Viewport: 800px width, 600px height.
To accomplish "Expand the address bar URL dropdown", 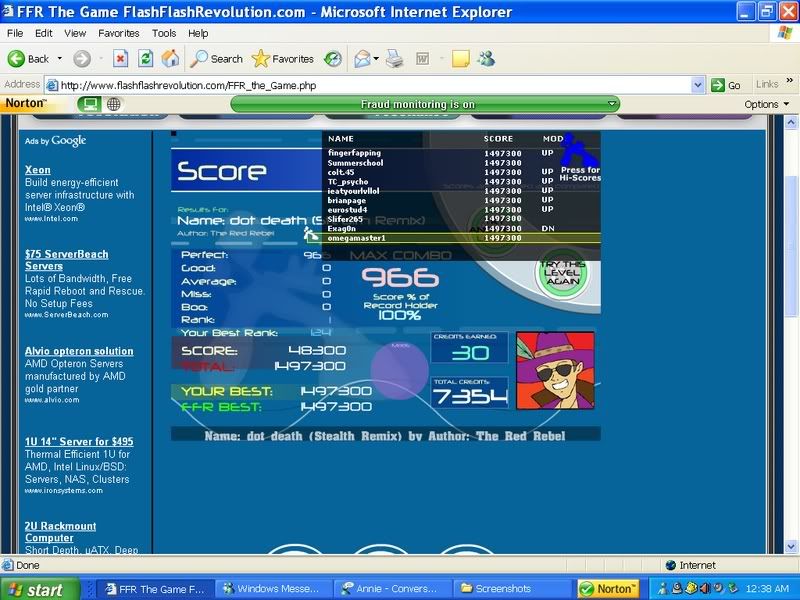I will [x=698, y=85].
